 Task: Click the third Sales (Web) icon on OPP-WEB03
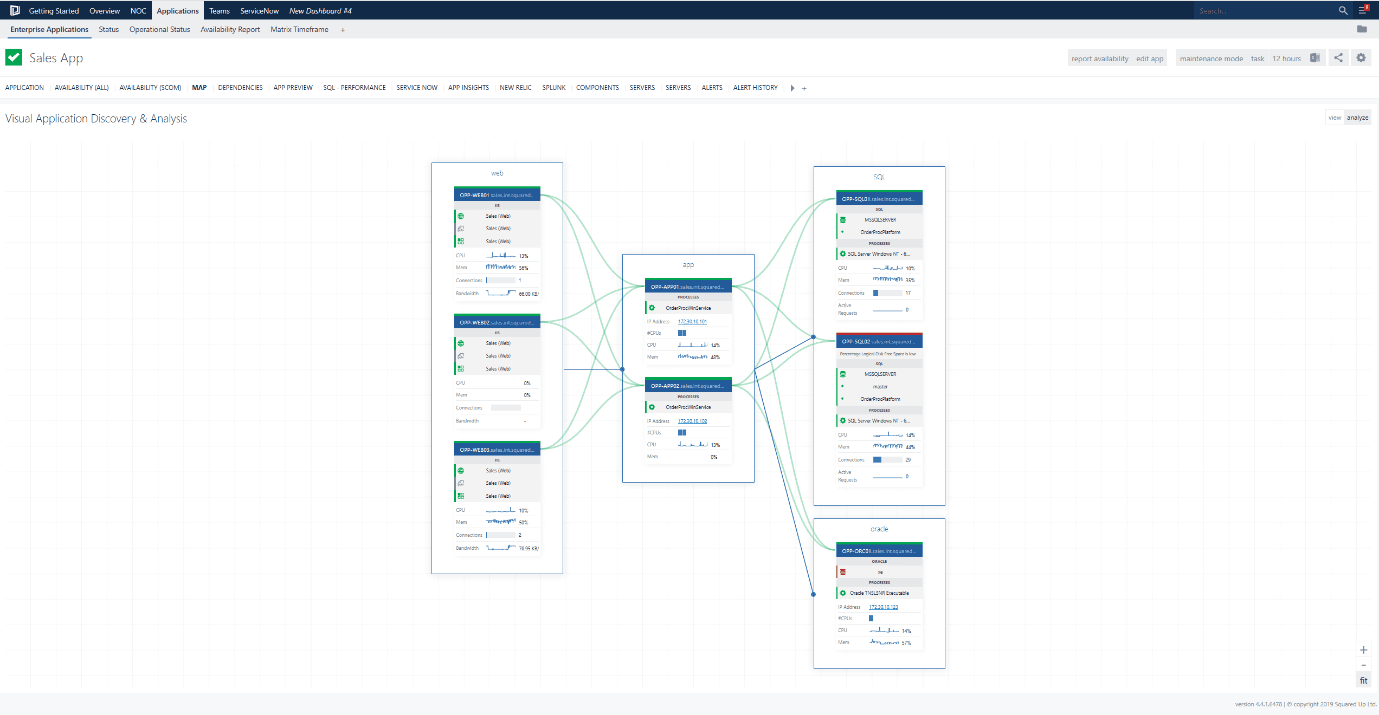pyautogui.click(x=461, y=496)
